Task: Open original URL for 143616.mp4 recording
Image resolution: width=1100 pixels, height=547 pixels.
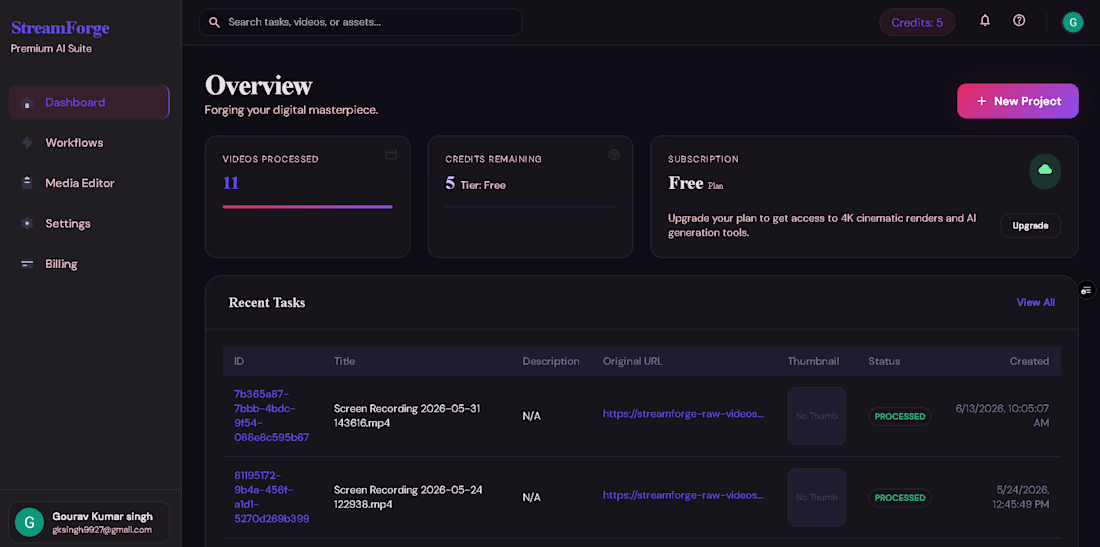Action: 683,414
